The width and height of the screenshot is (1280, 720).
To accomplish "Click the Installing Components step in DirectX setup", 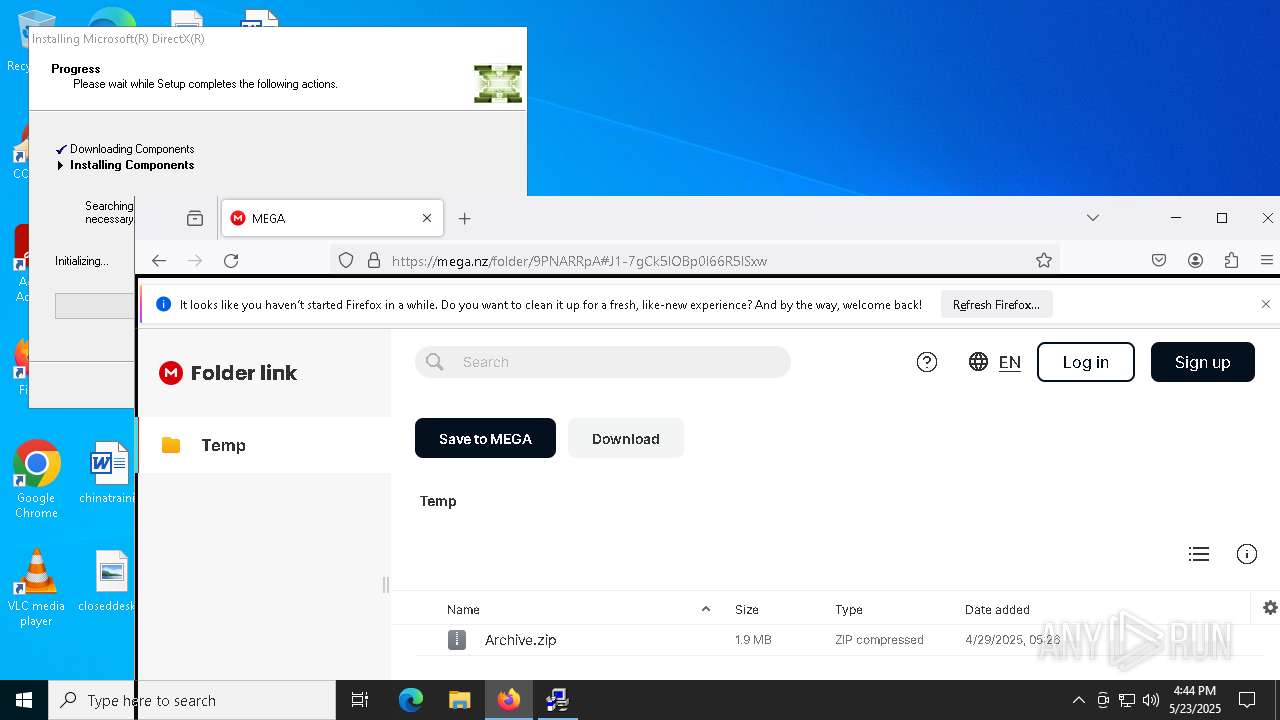I will (x=132, y=165).
